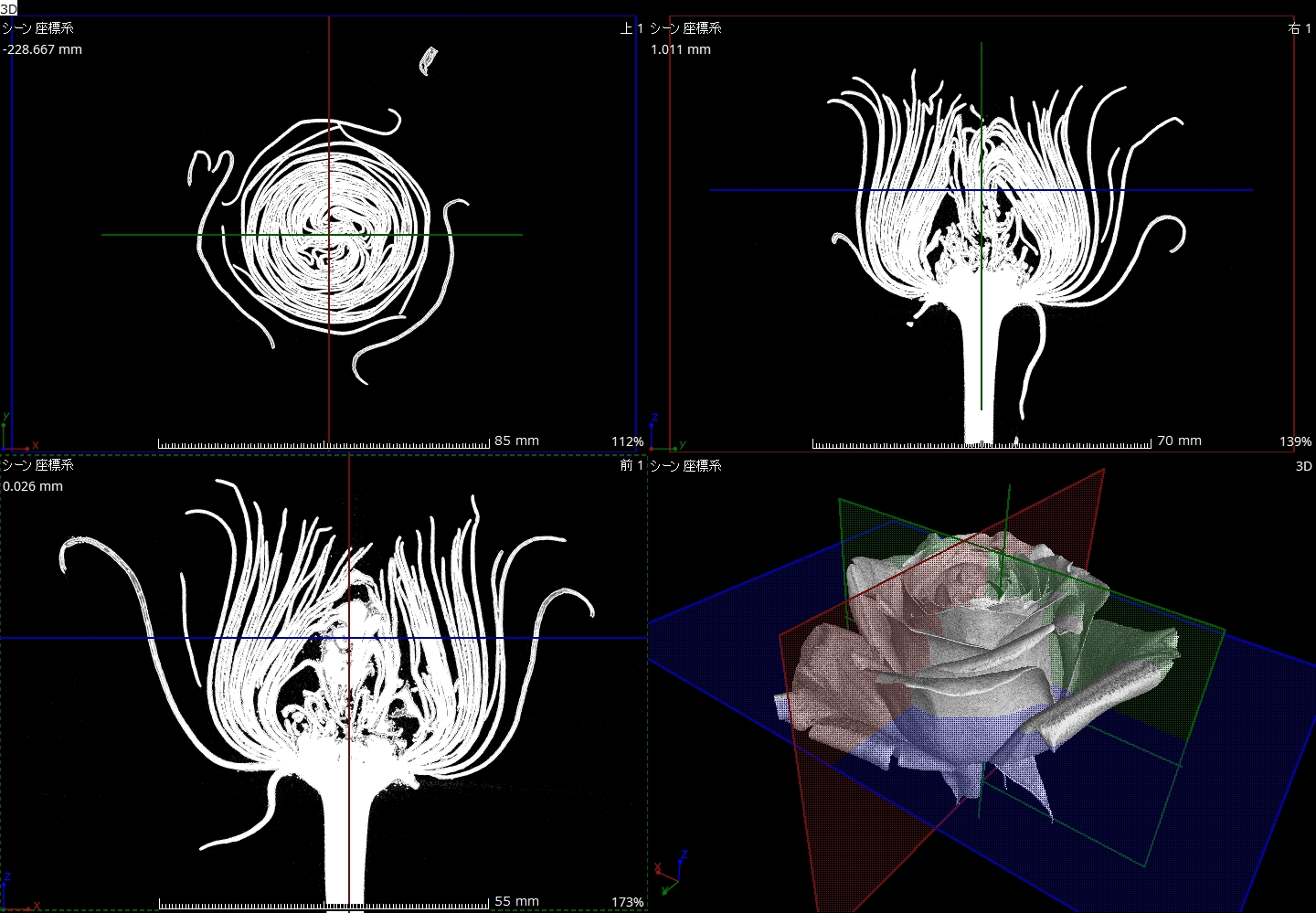This screenshot has width=1316, height=913.
Task: Click the XYZ axis triad in 3D pane
Action: [671, 873]
